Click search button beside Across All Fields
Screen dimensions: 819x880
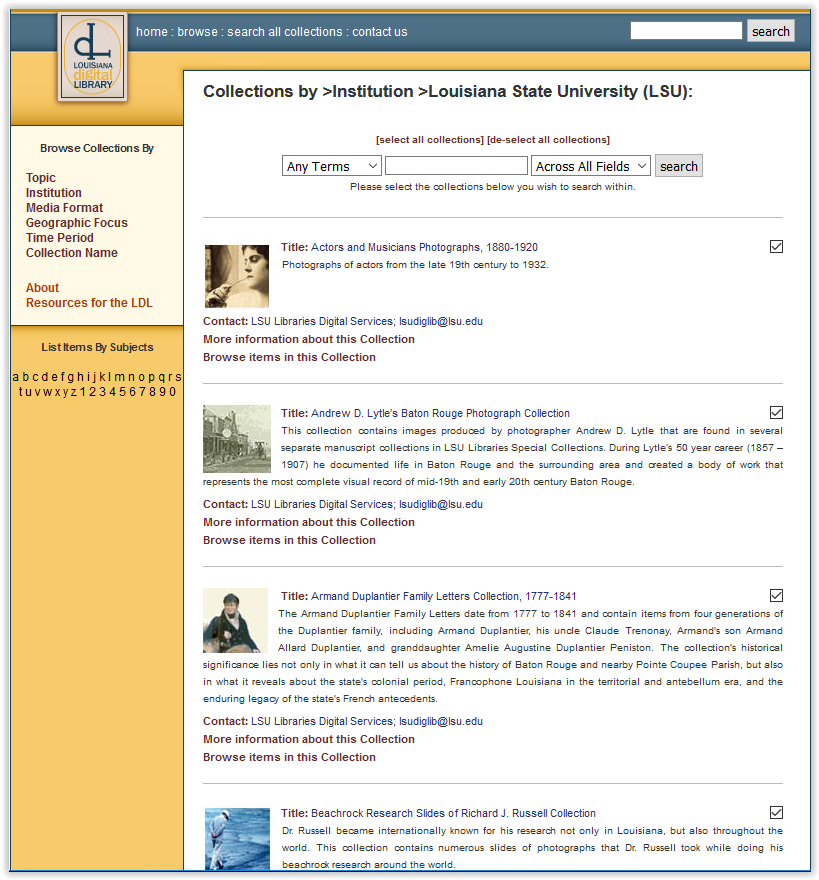pyautogui.click(x=679, y=166)
